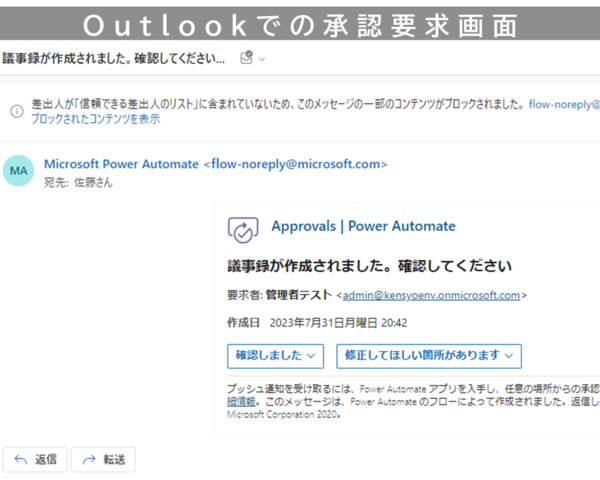This screenshot has width=600, height=480.
Task: Click the info icon in blocked-content banner
Action: [17, 111]
